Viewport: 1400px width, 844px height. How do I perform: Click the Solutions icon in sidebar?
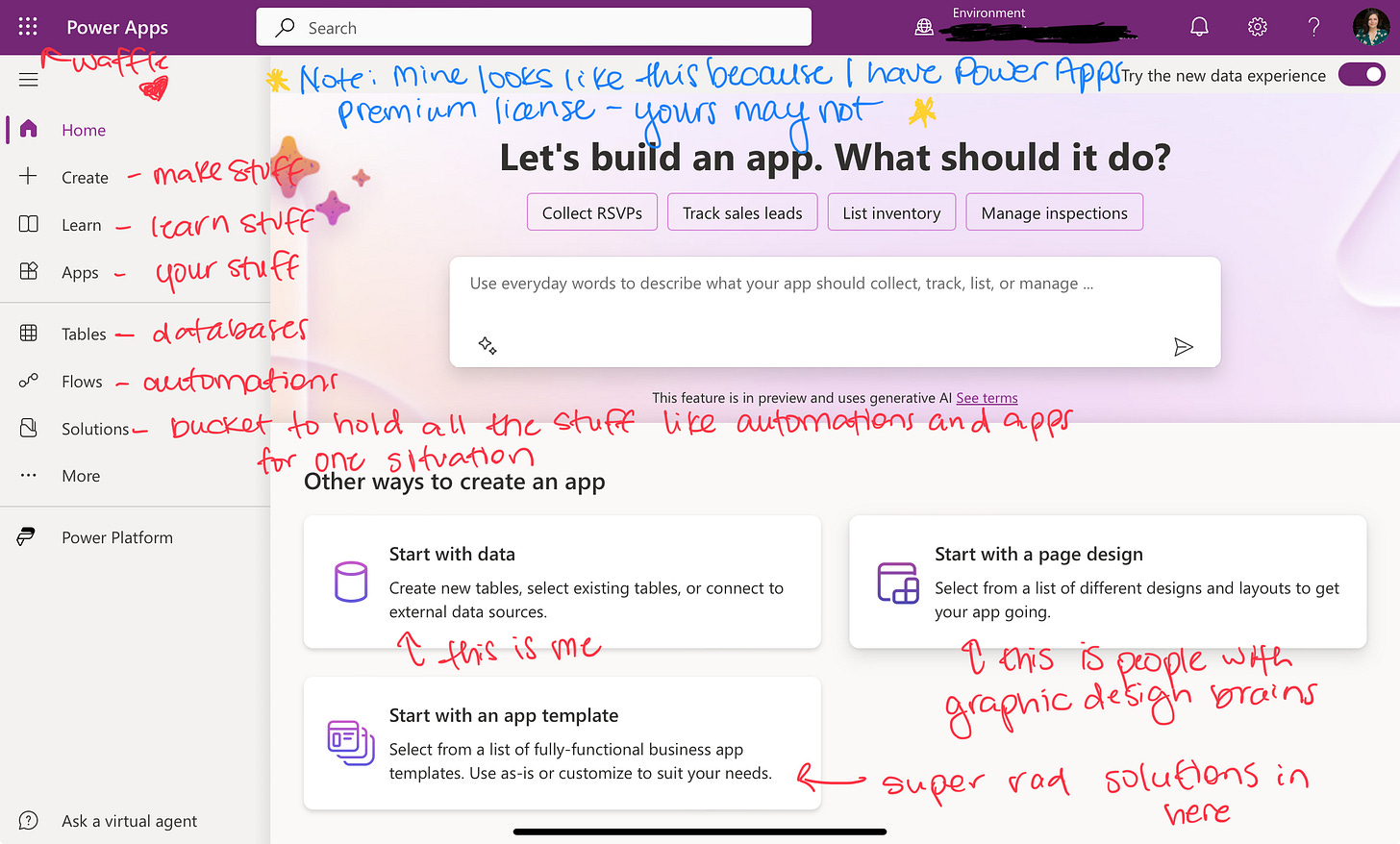tap(29, 428)
